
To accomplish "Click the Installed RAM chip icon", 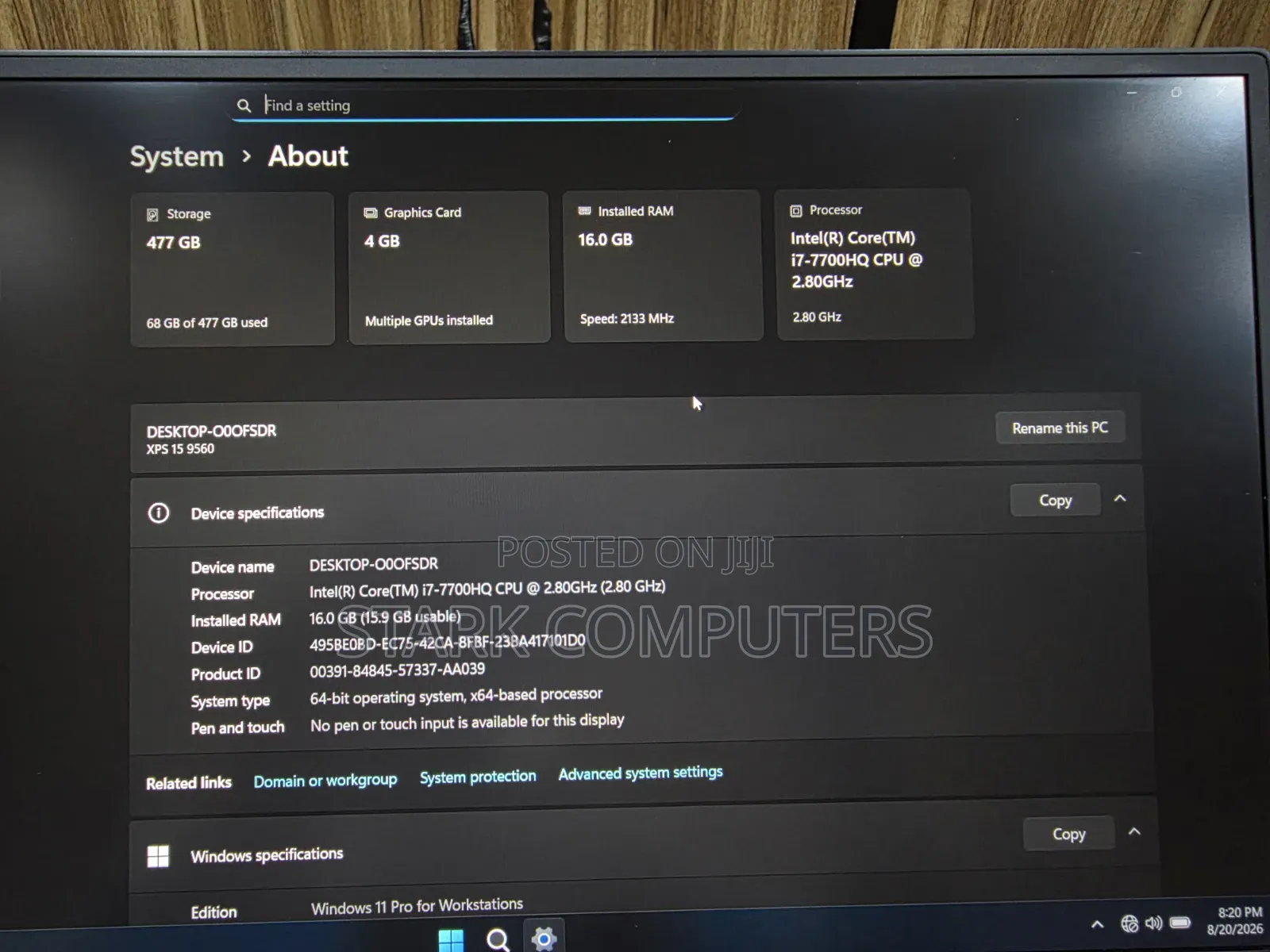I will point(584,211).
